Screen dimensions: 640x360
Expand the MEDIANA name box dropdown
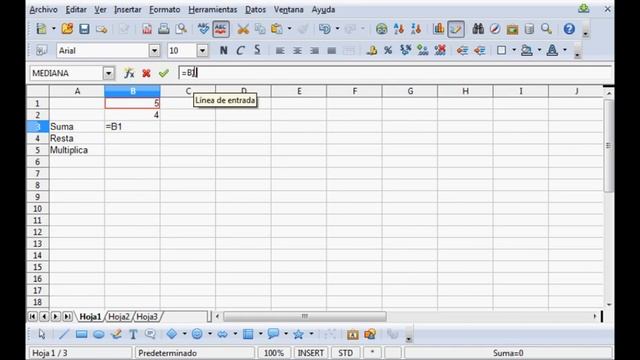(x=109, y=73)
